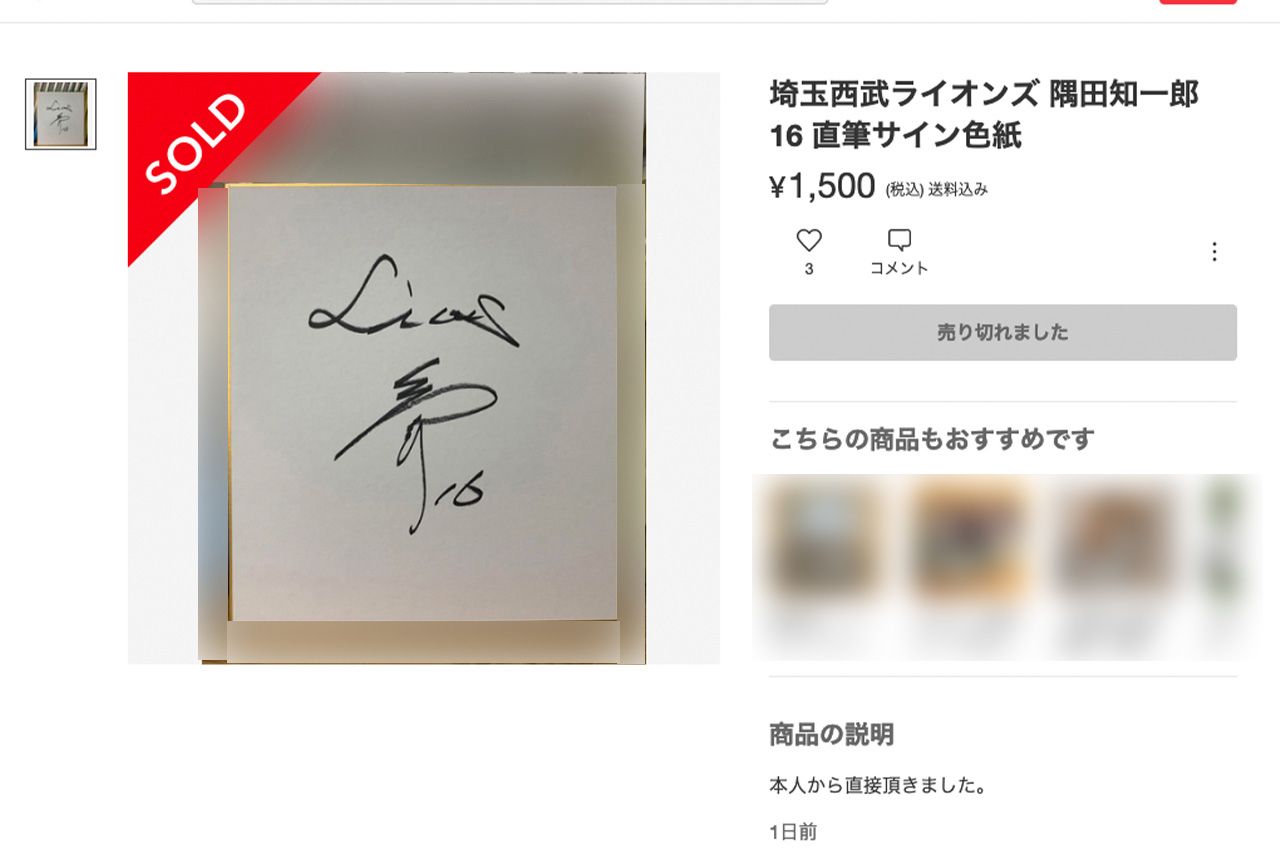Image resolution: width=1280 pixels, height=854 pixels.
Task: Open the three-dot more options menu
Action: point(1214,252)
